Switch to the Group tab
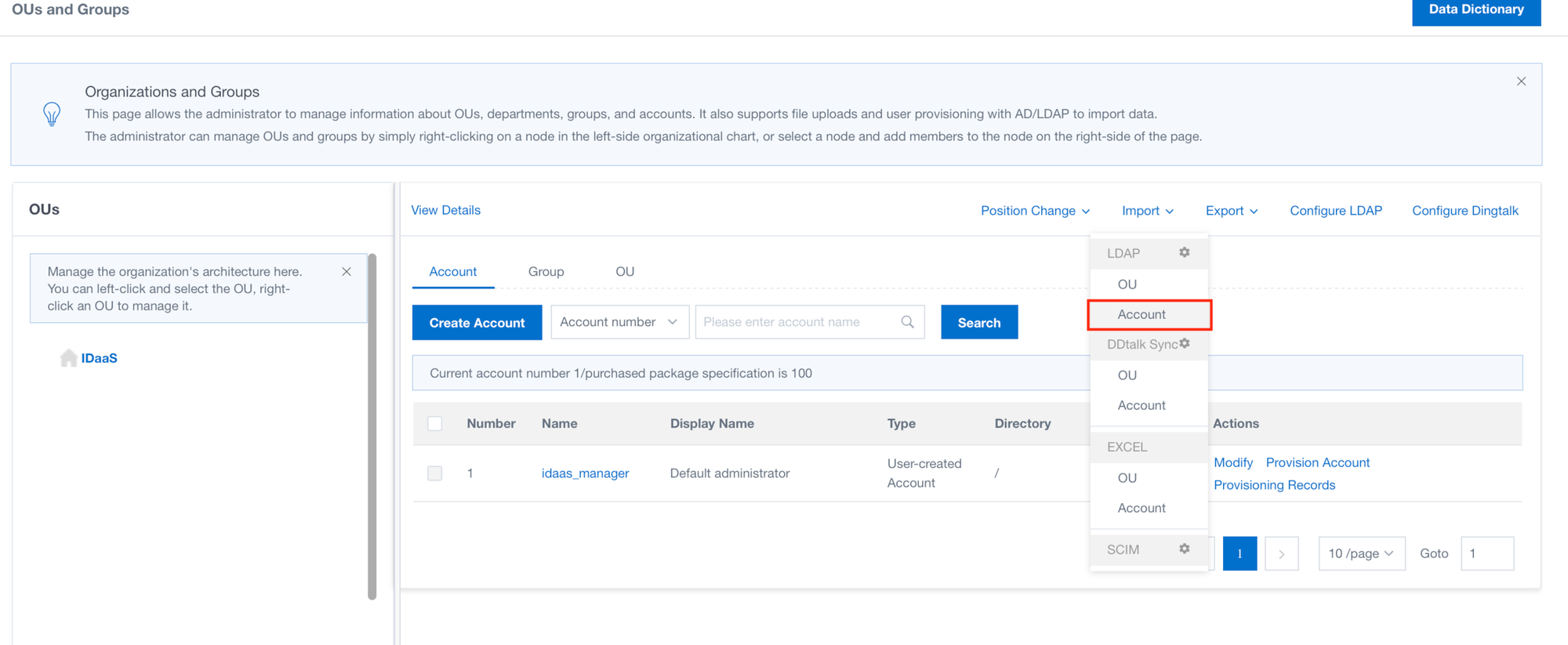The height and width of the screenshot is (645, 1568). (x=546, y=271)
